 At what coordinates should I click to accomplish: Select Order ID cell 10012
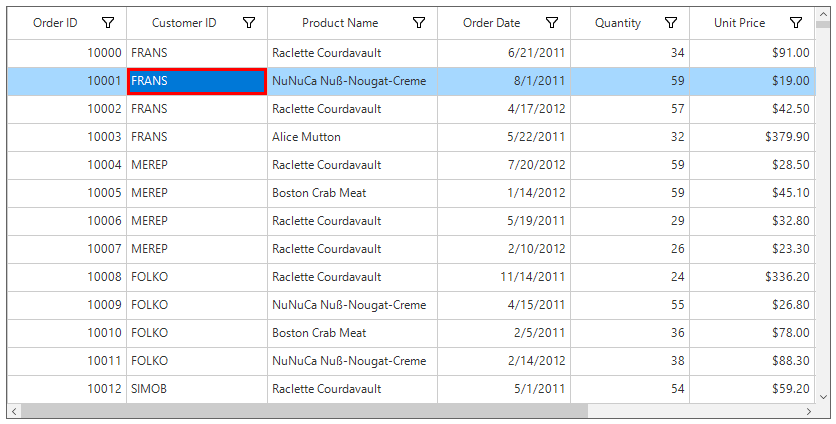pos(67,389)
